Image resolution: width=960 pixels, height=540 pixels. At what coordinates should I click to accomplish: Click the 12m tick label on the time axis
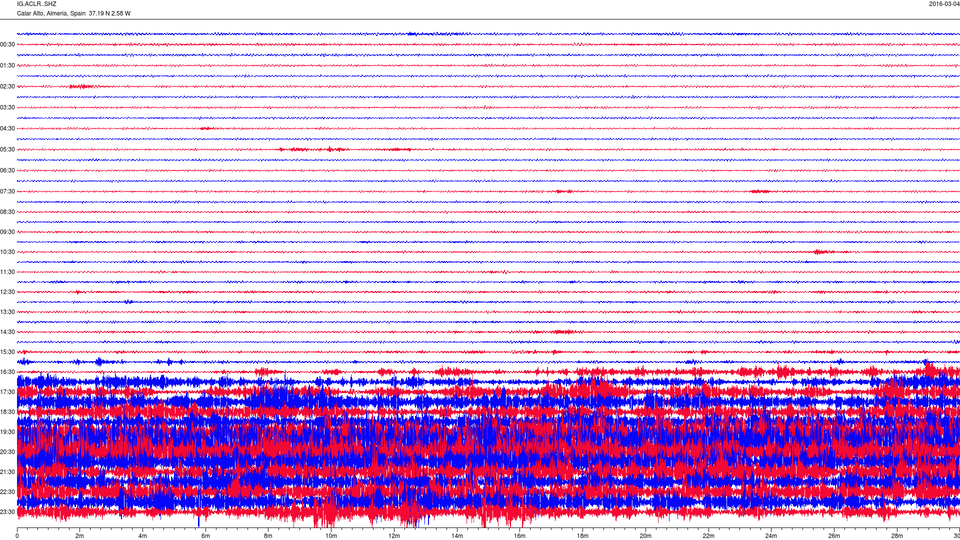394,536
